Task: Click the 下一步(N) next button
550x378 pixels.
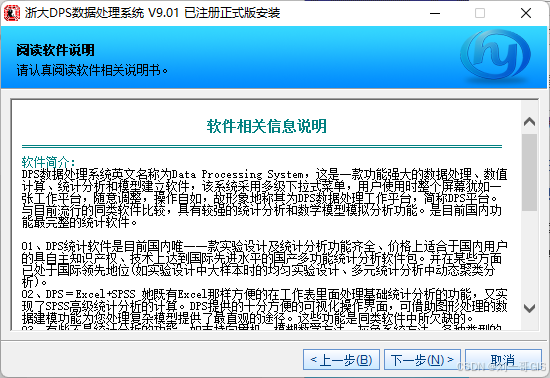Action: [x=422, y=360]
